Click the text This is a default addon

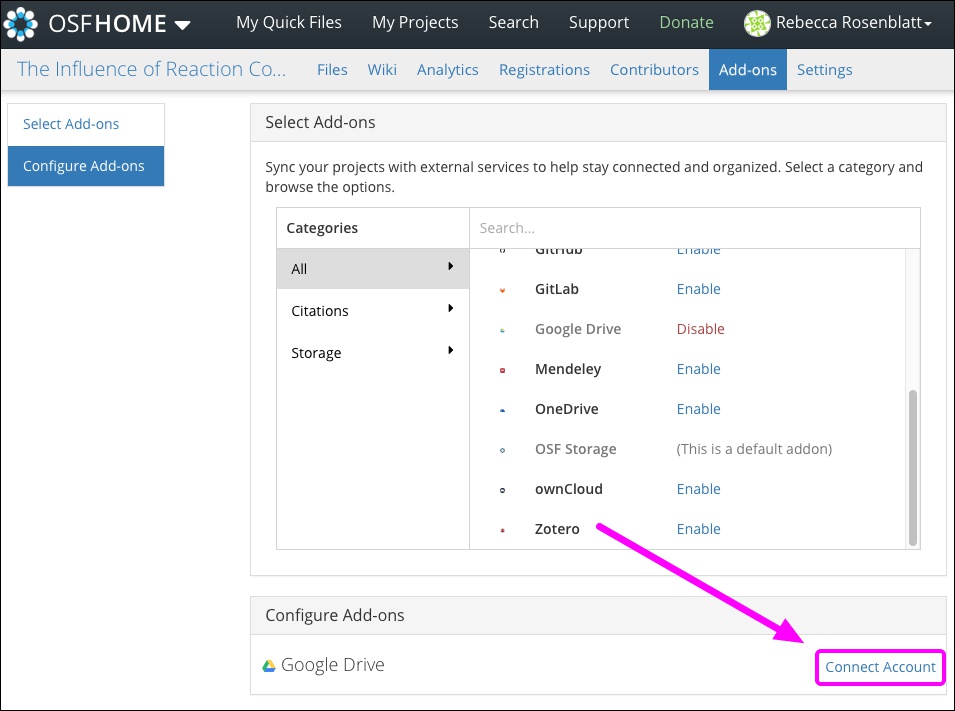[754, 449]
